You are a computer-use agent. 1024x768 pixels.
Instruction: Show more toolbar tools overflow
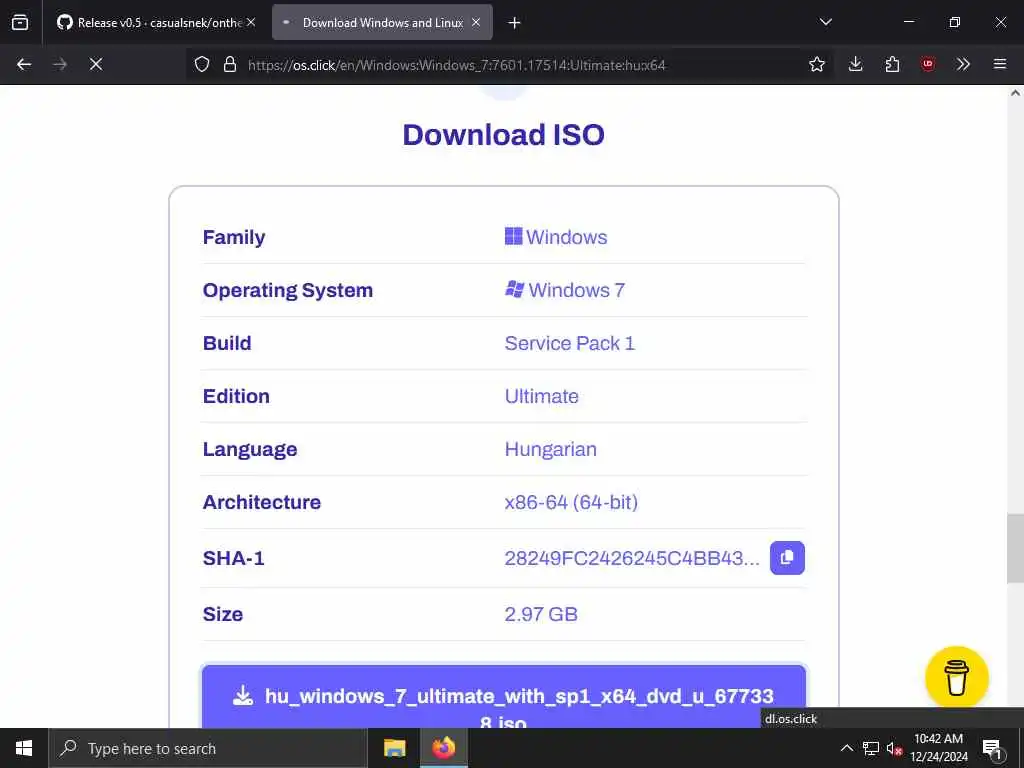tap(963, 64)
